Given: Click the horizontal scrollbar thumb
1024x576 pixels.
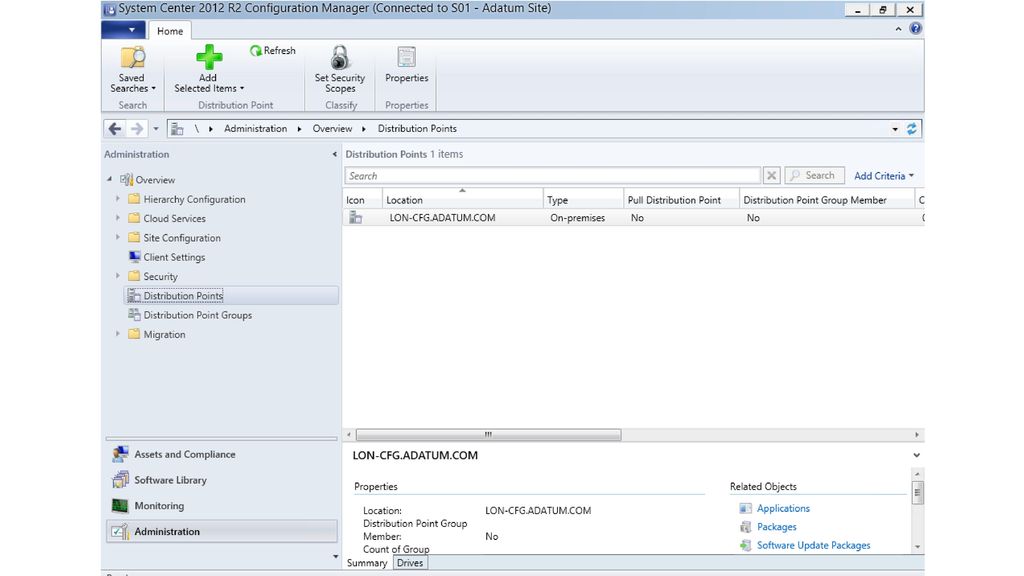Looking at the screenshot, I should (488, 434).
